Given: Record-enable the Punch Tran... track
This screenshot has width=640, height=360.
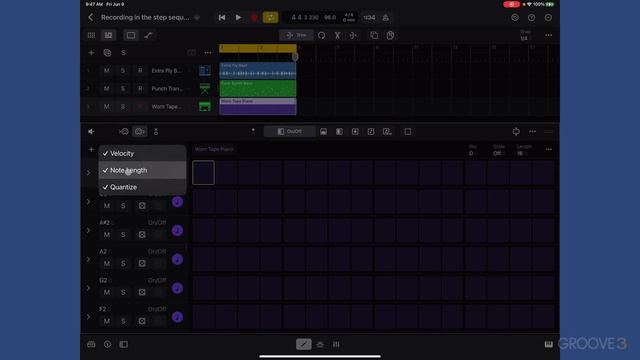Looking at the screenshot, I should tap(140, 89).
